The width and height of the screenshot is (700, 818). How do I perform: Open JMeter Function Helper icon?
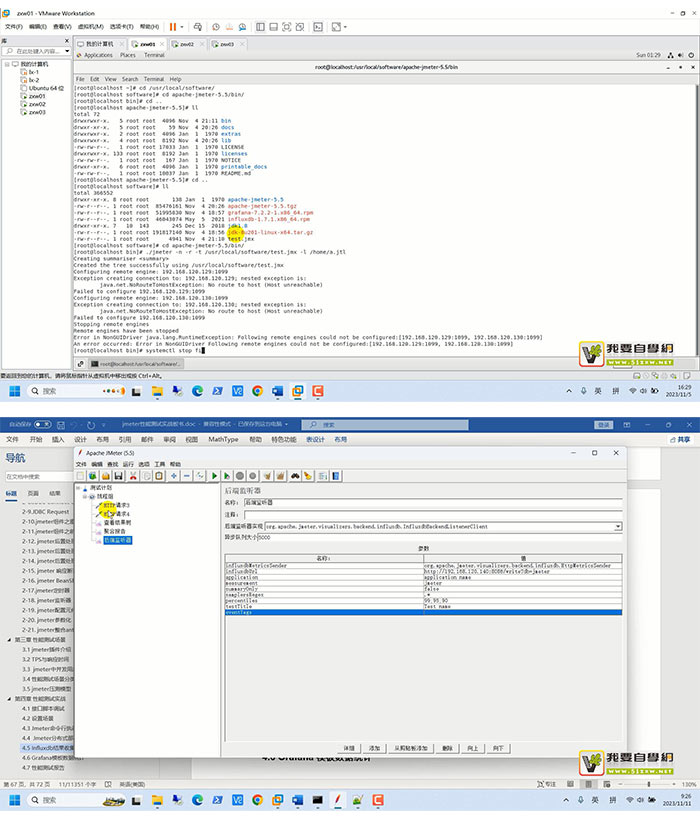323,476
